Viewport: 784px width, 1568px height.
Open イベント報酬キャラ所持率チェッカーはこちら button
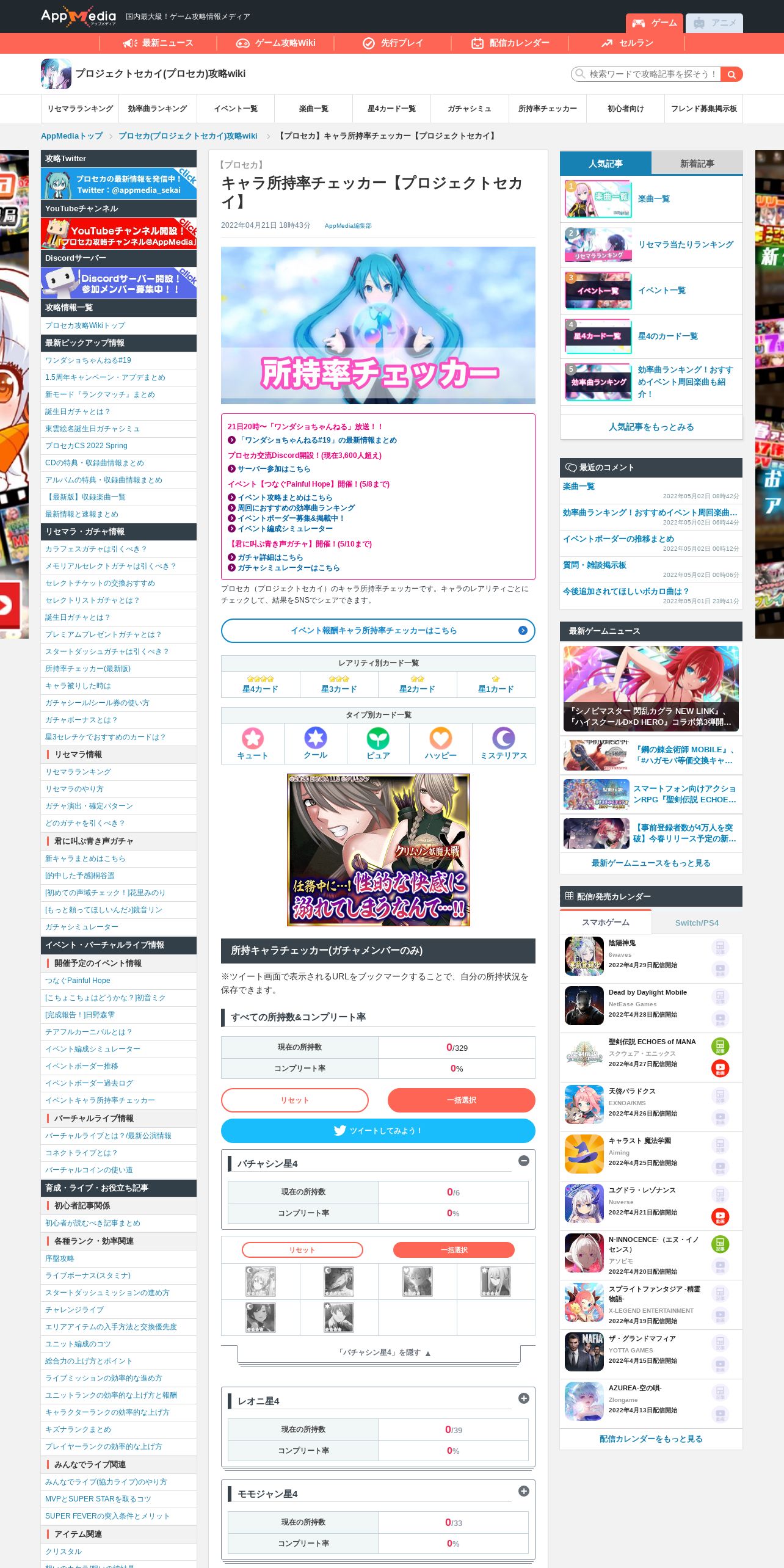378,631
